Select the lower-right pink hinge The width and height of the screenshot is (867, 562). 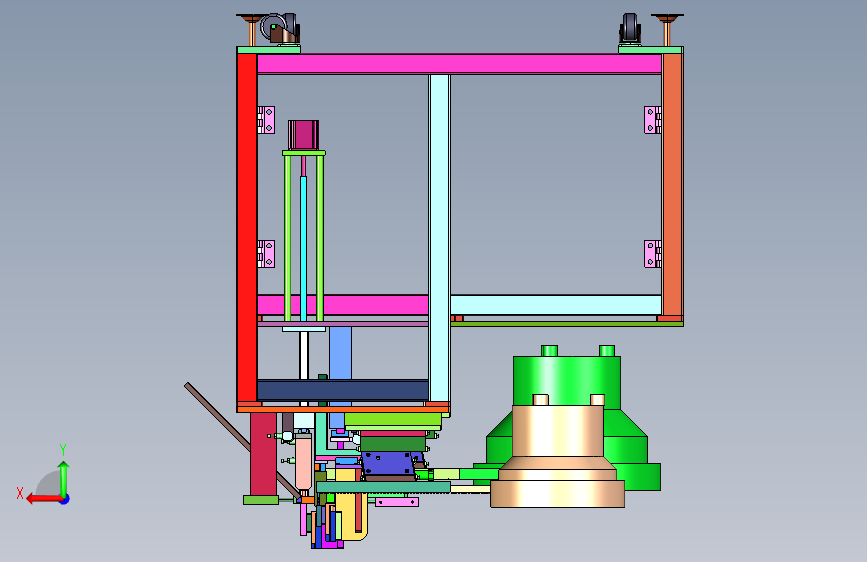[x=653, y=254]
